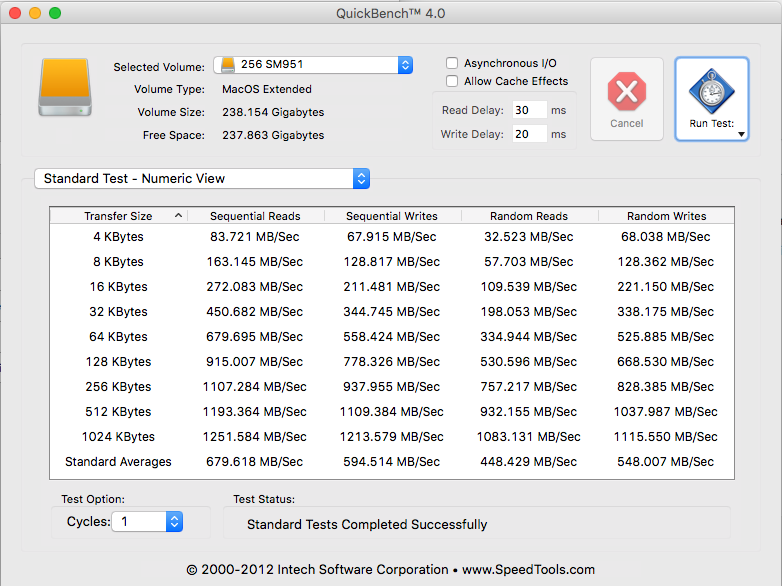
Task: Select the 1024 KBytes row label
Action: coord(118,436)
